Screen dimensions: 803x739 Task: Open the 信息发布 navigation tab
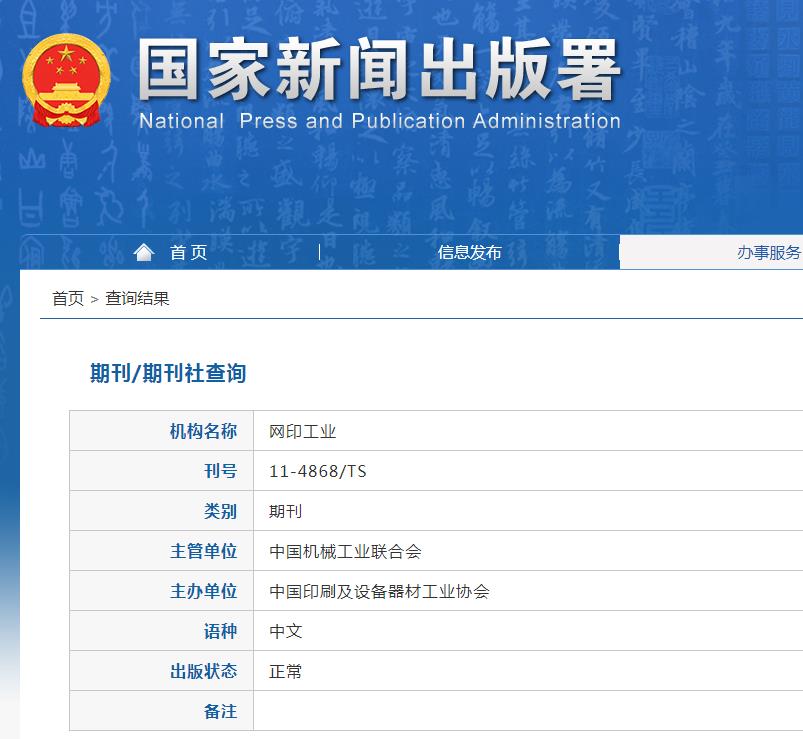[x=470, y=252]
